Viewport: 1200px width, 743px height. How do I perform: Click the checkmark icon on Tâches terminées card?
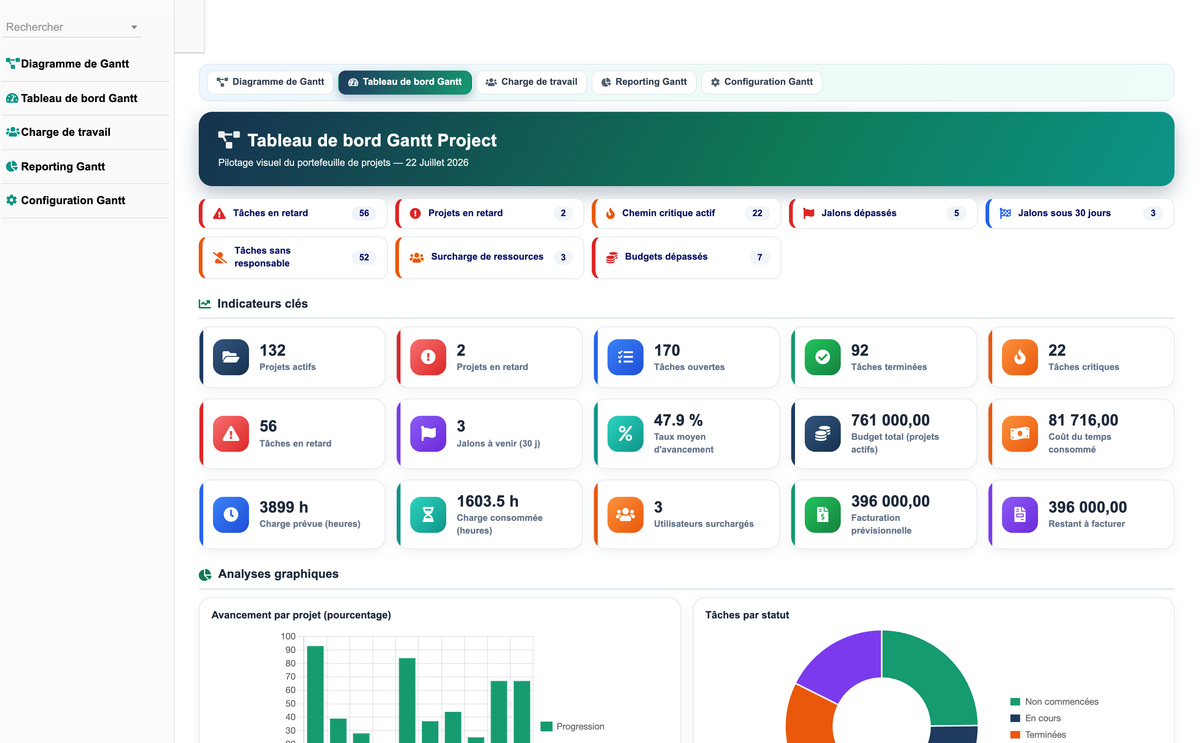coord(823,357)
